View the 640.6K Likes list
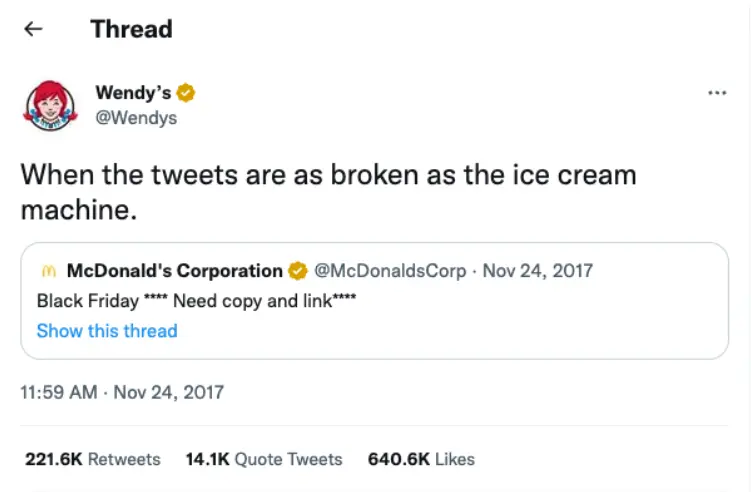This screenshot has width=751, height=492. coord(421,459)
